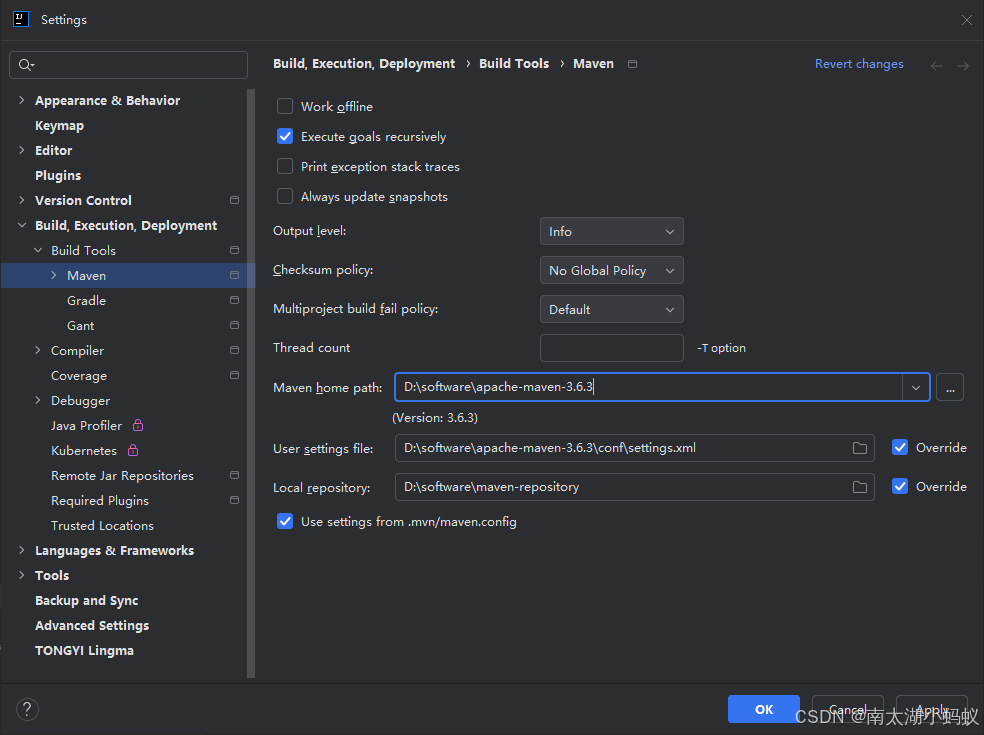The height and width of the screenshot is (735, 984).
Task: Toggle Override for User settings file
Action: pyautogui.click(x=900, y=448)
